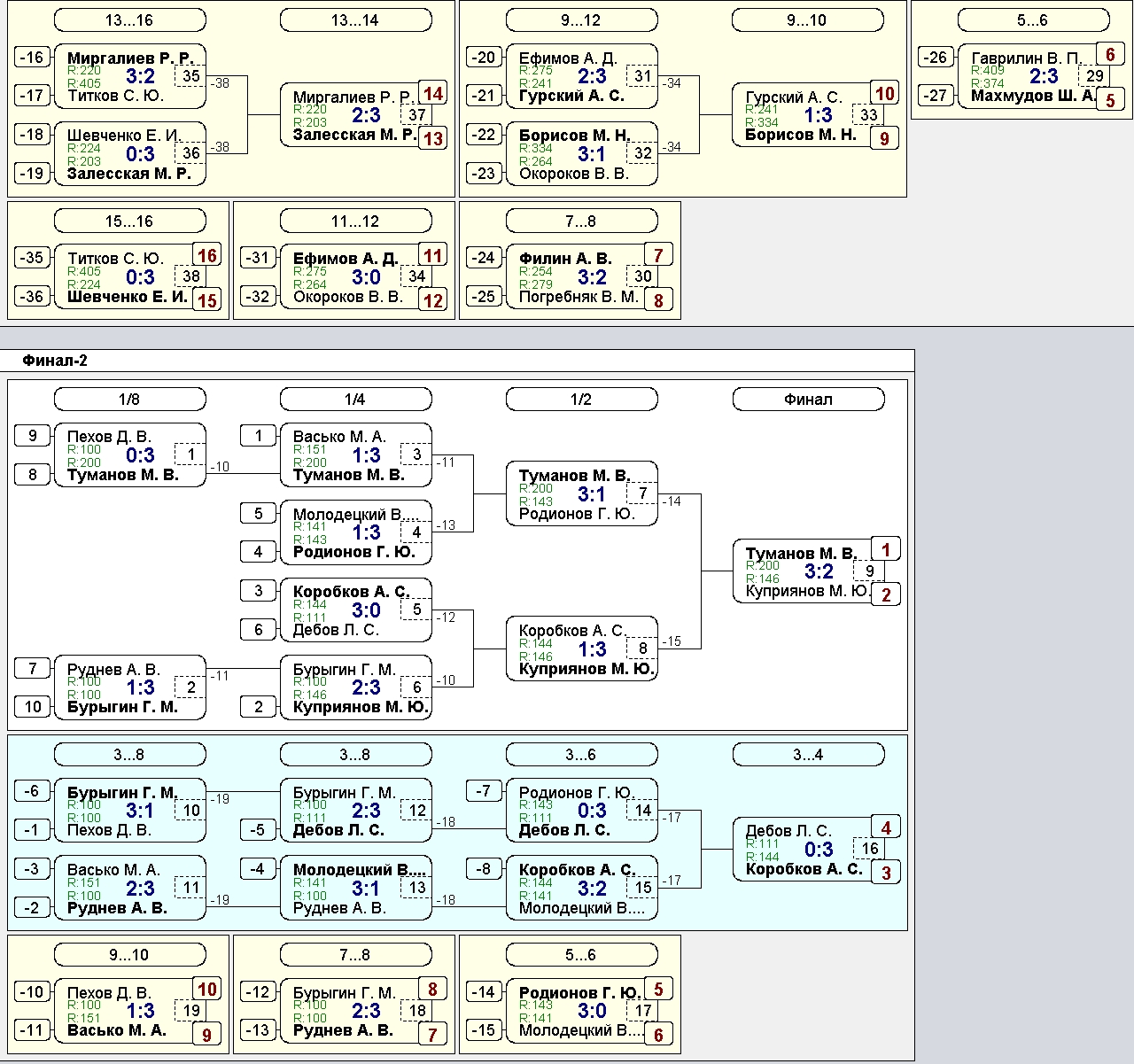The image size is (1134, 1064).
Task: Select the Финал-2 section title
Action: click(55, 360)
